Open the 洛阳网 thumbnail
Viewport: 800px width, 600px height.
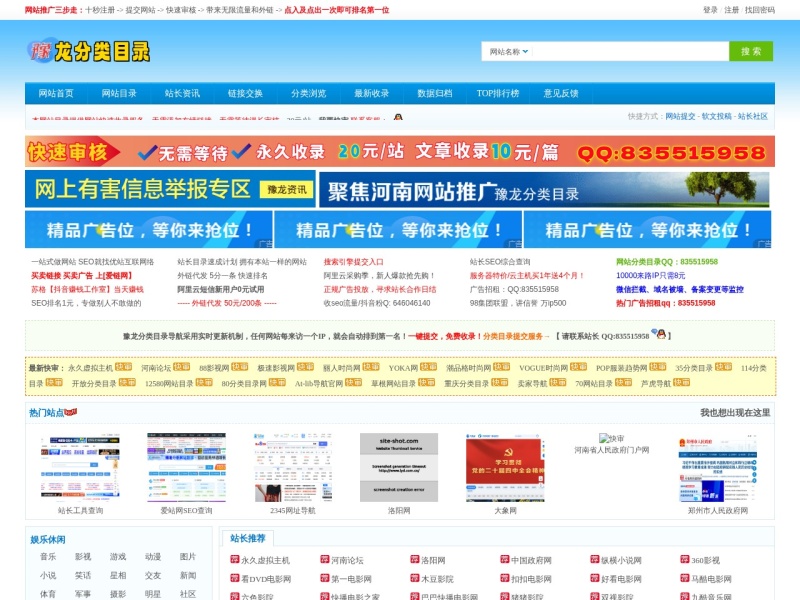398,467
